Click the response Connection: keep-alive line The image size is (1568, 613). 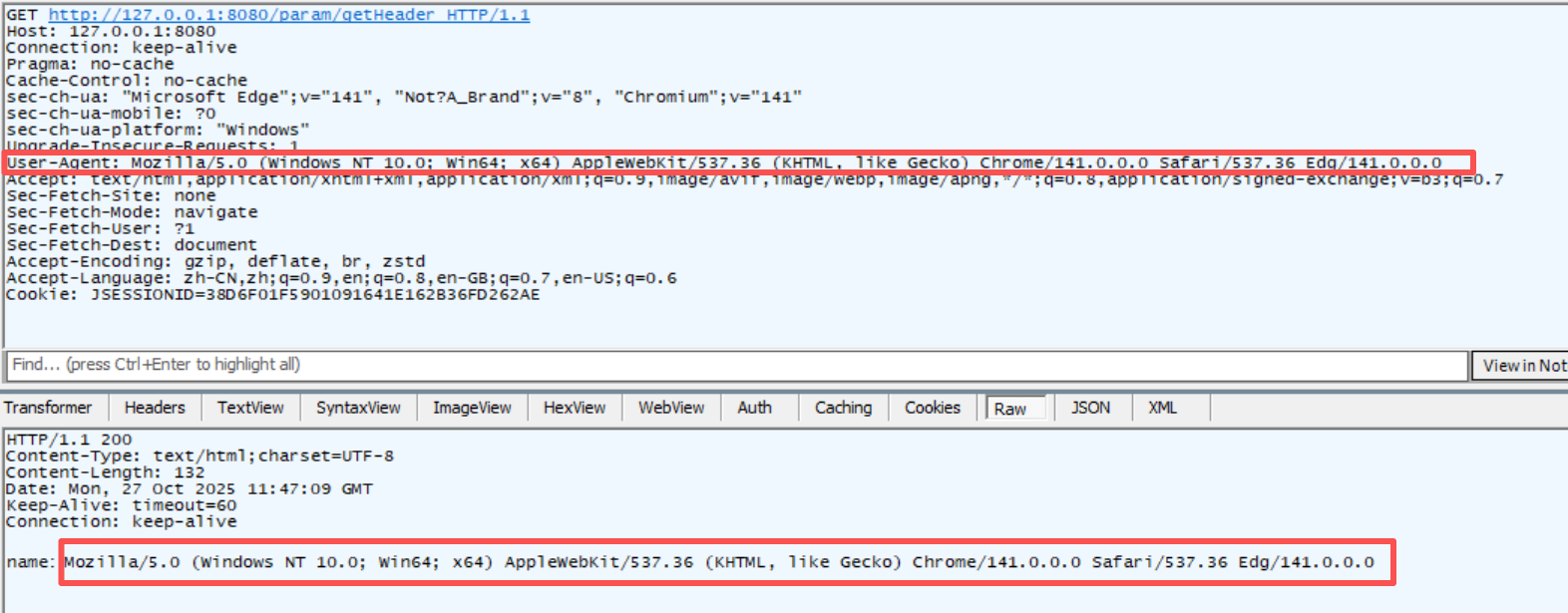[122, 521]
